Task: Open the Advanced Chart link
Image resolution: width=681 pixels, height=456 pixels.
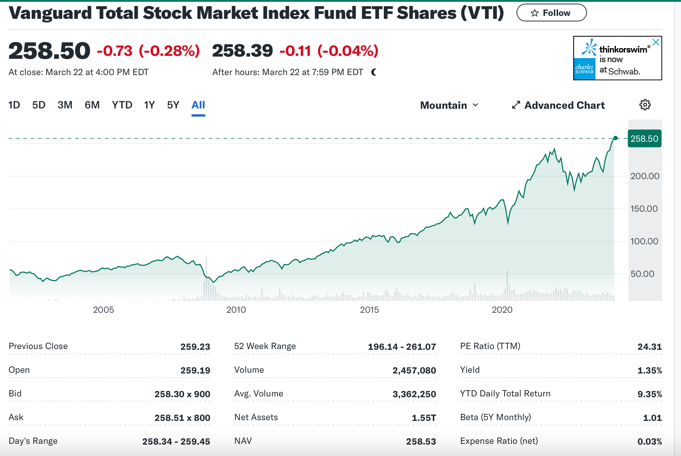Action: tap(558, 105)
